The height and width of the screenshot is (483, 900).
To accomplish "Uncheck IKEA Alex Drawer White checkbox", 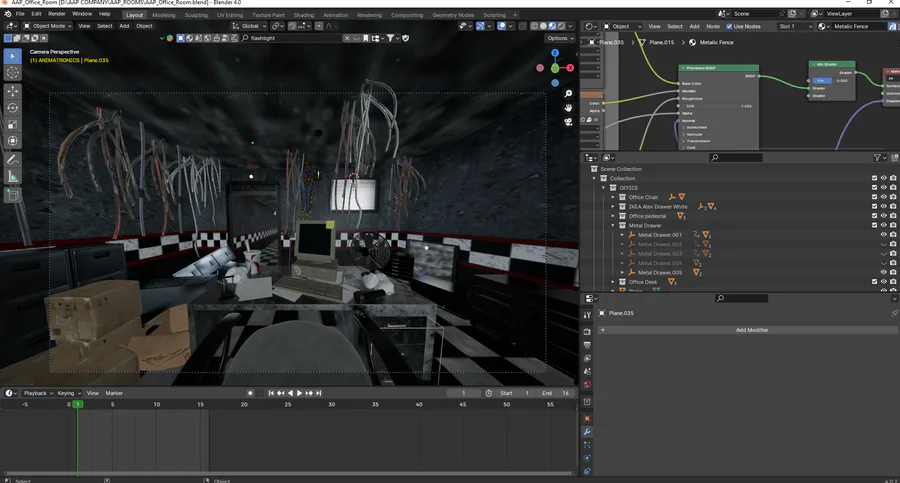I will (874, 206).
